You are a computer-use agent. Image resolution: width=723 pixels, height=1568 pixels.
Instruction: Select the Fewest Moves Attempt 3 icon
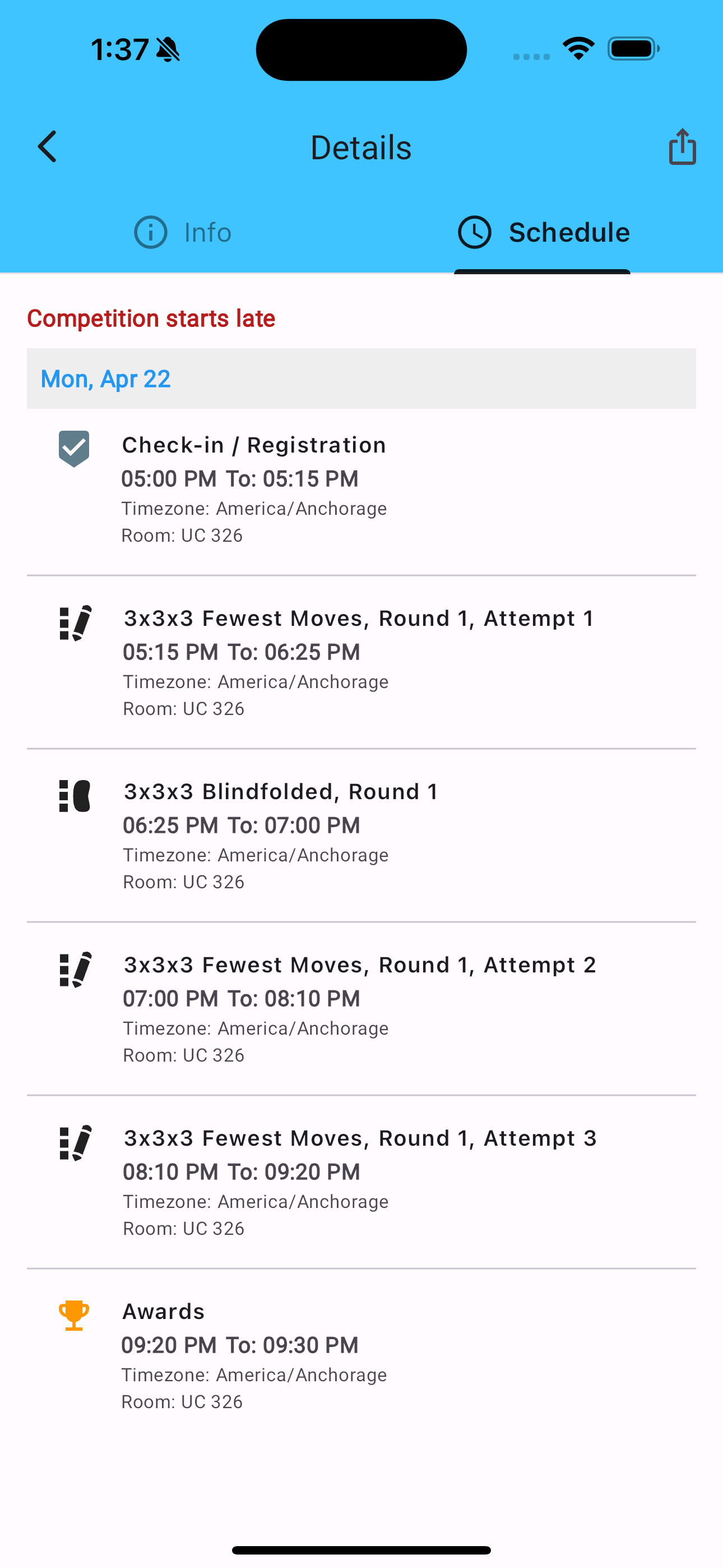[76, 1142]
